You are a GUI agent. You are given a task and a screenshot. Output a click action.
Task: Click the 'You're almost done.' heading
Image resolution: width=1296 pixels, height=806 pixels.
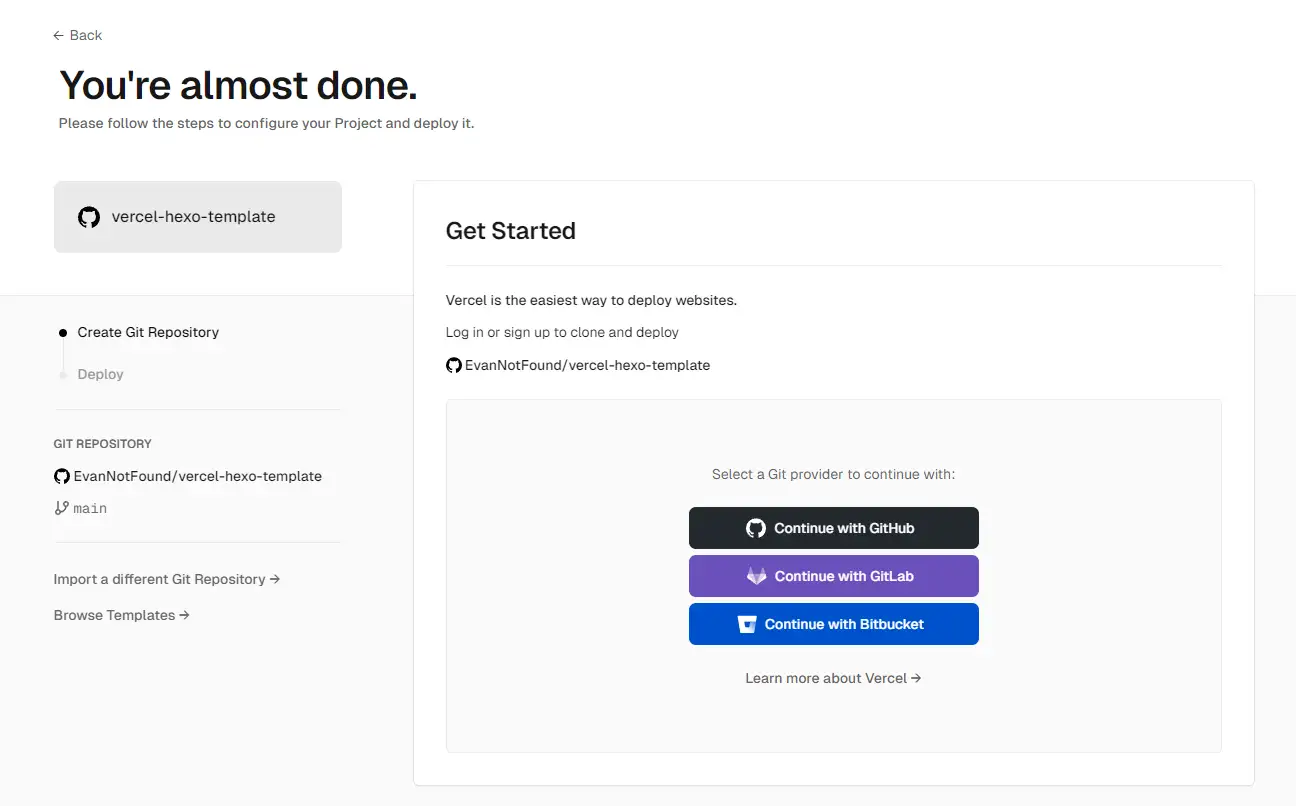[238, 86]
